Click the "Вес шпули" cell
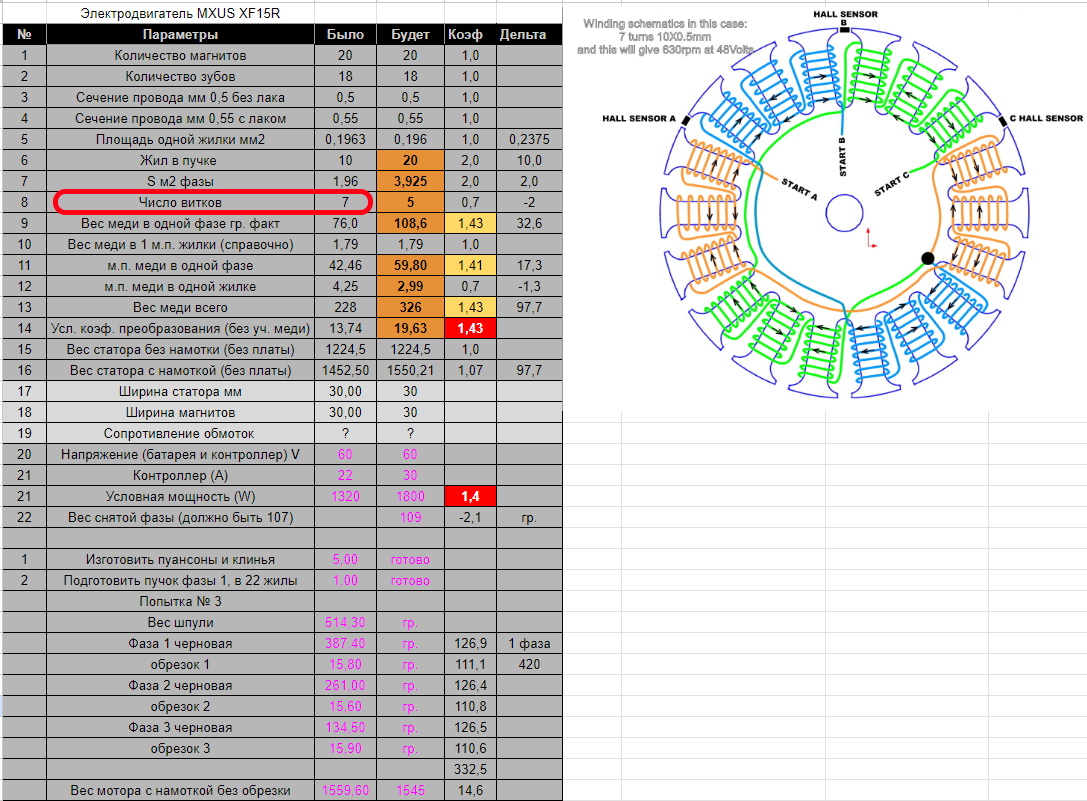 click(180, 622)
